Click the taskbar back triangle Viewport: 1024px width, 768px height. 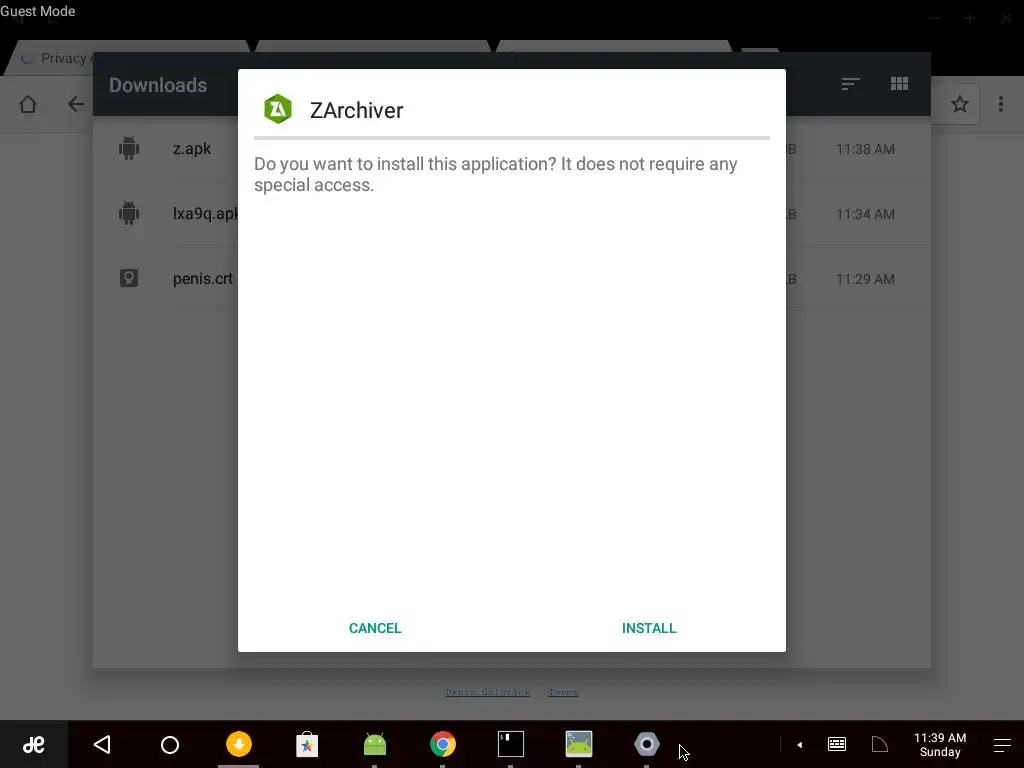102,744
